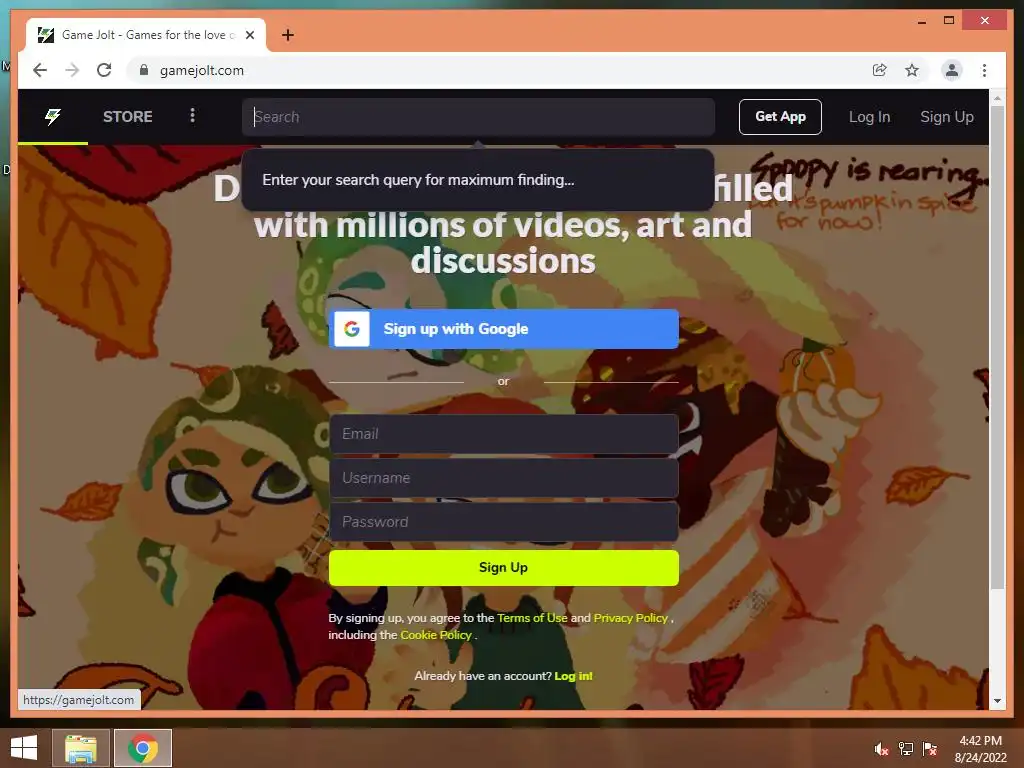Go back with browser back arrow
Screen dimensions: 1024x768
click(x=40, y=71)
